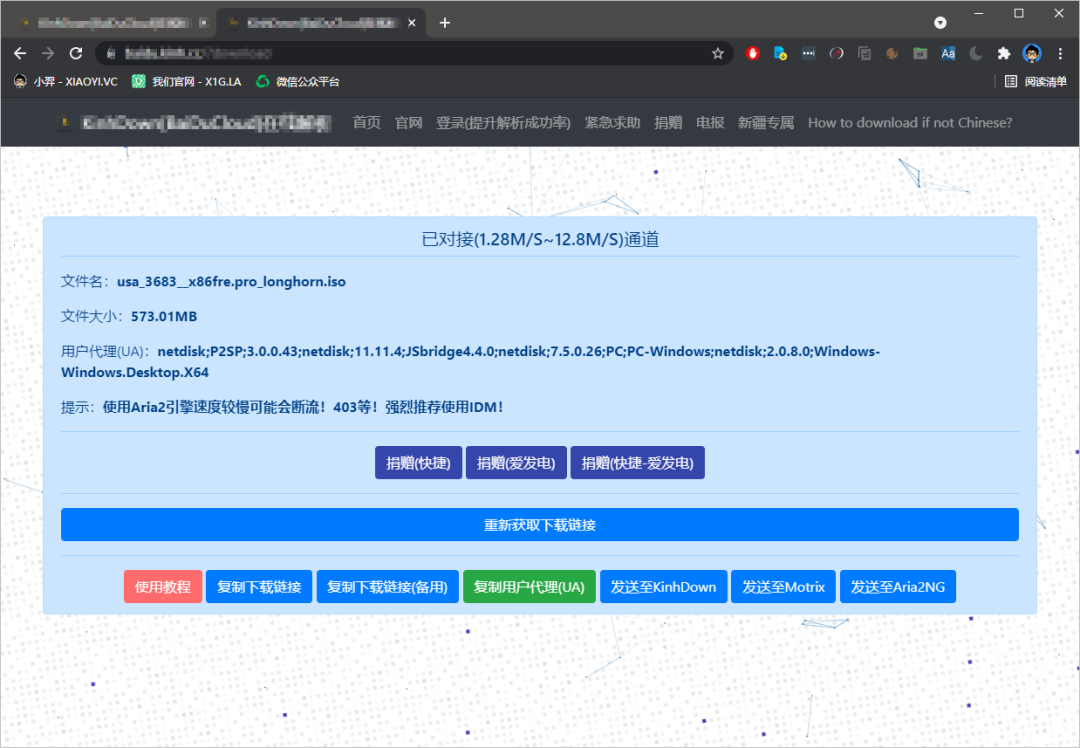Open the 登录(提升解析成功率) nav link
This screenshot has height=748, width=1080.
tap(503, 123)
